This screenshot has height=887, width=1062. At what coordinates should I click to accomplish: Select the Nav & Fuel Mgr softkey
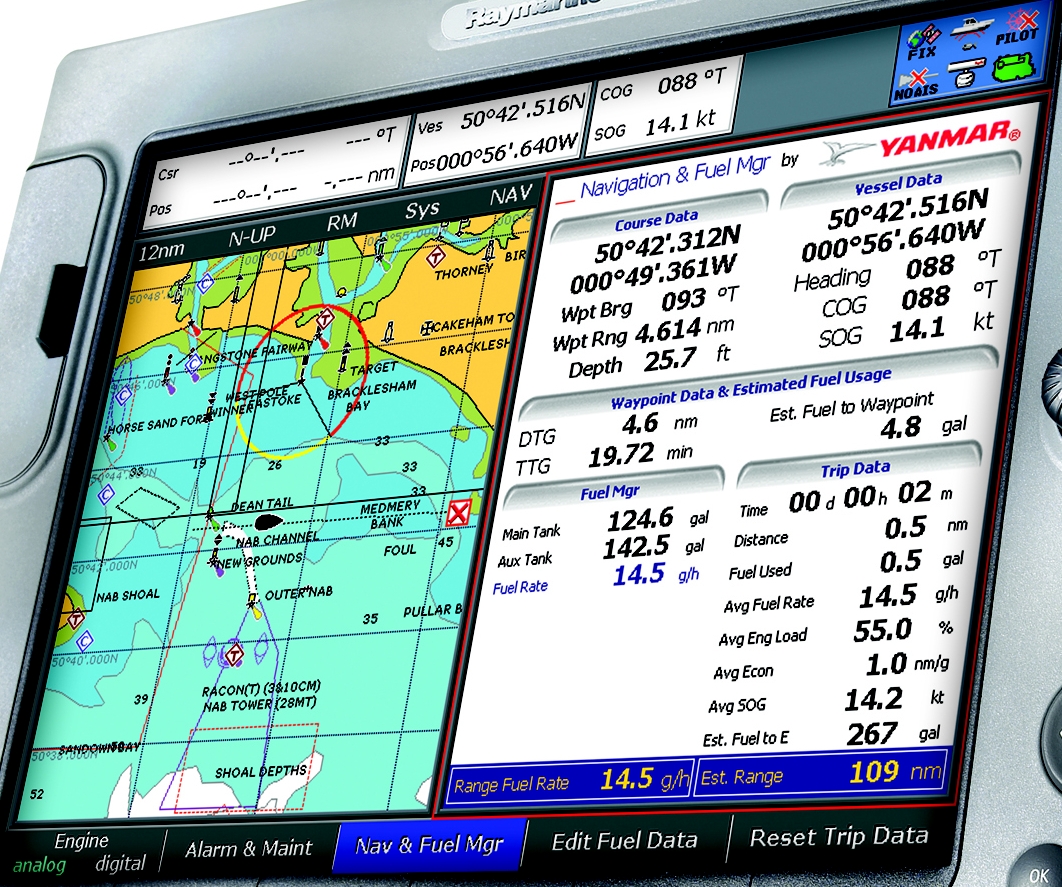(x=429, y=845)
